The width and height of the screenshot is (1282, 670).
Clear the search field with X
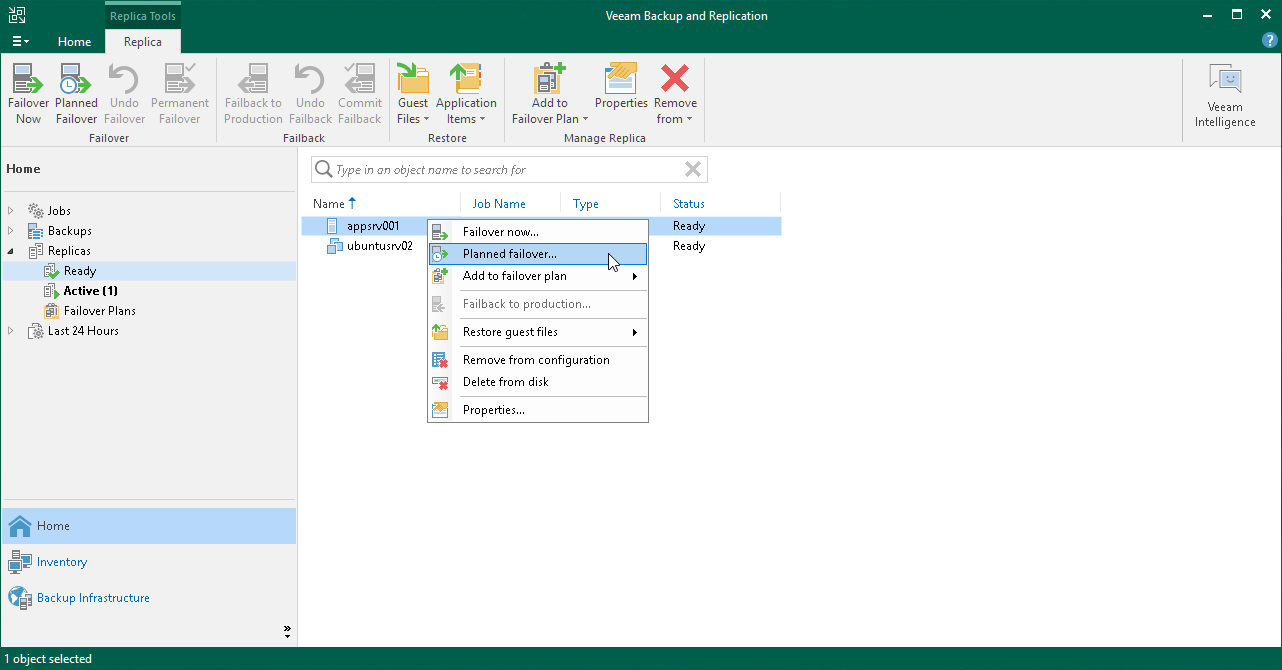[x=692, y=169]
